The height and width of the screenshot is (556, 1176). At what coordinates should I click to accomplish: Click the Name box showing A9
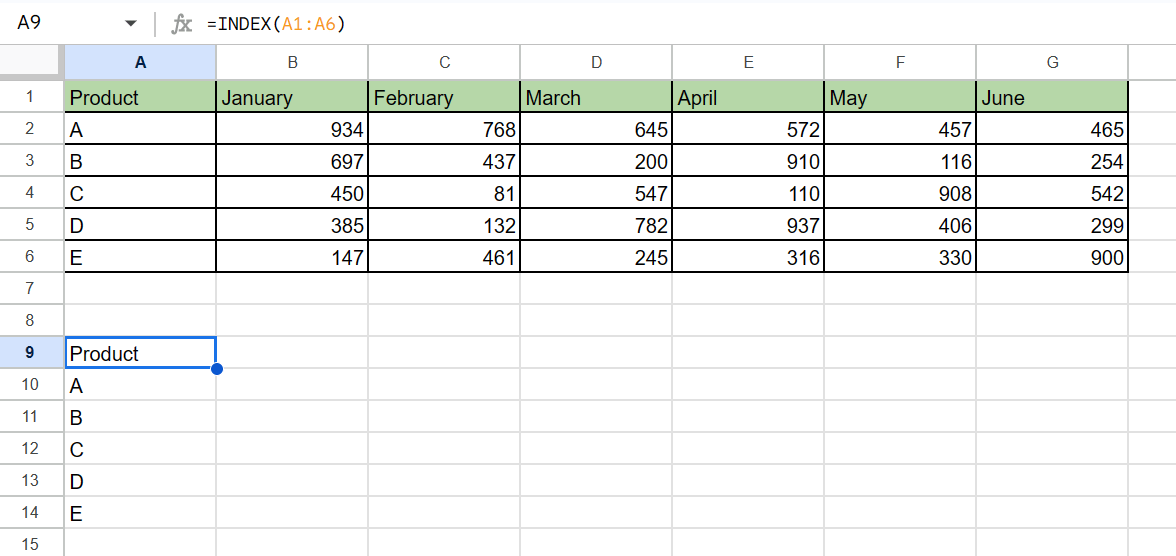(x=71, y=23)
